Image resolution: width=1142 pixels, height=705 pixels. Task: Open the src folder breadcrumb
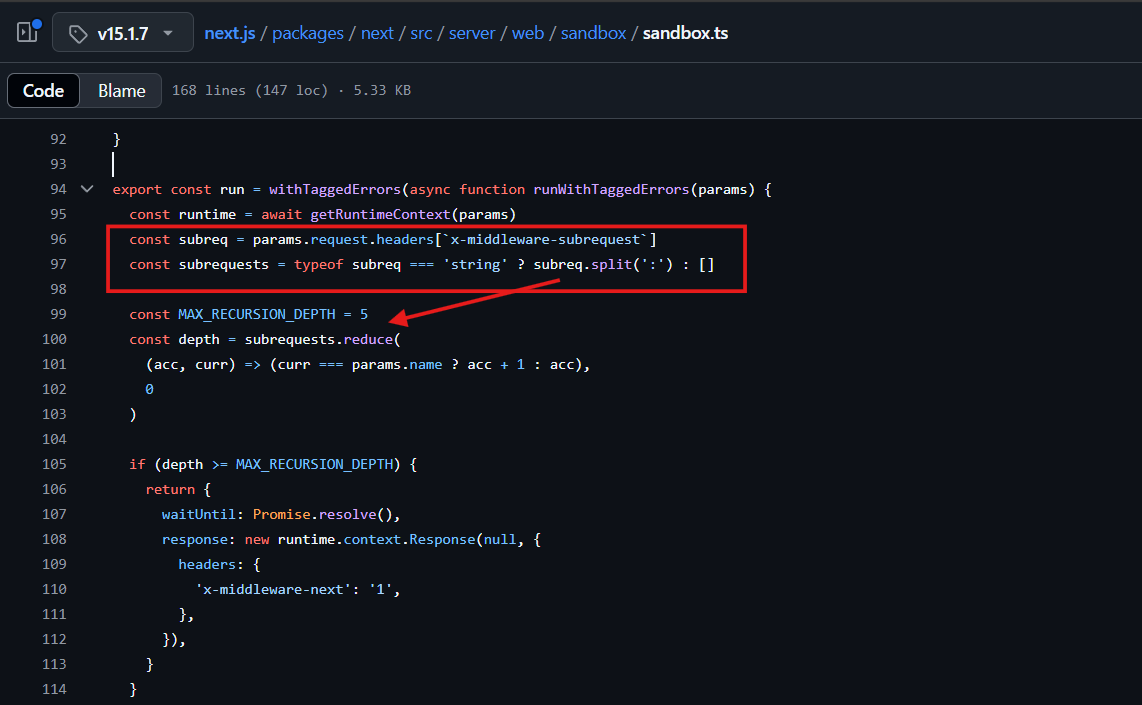[x=421, y=33]
